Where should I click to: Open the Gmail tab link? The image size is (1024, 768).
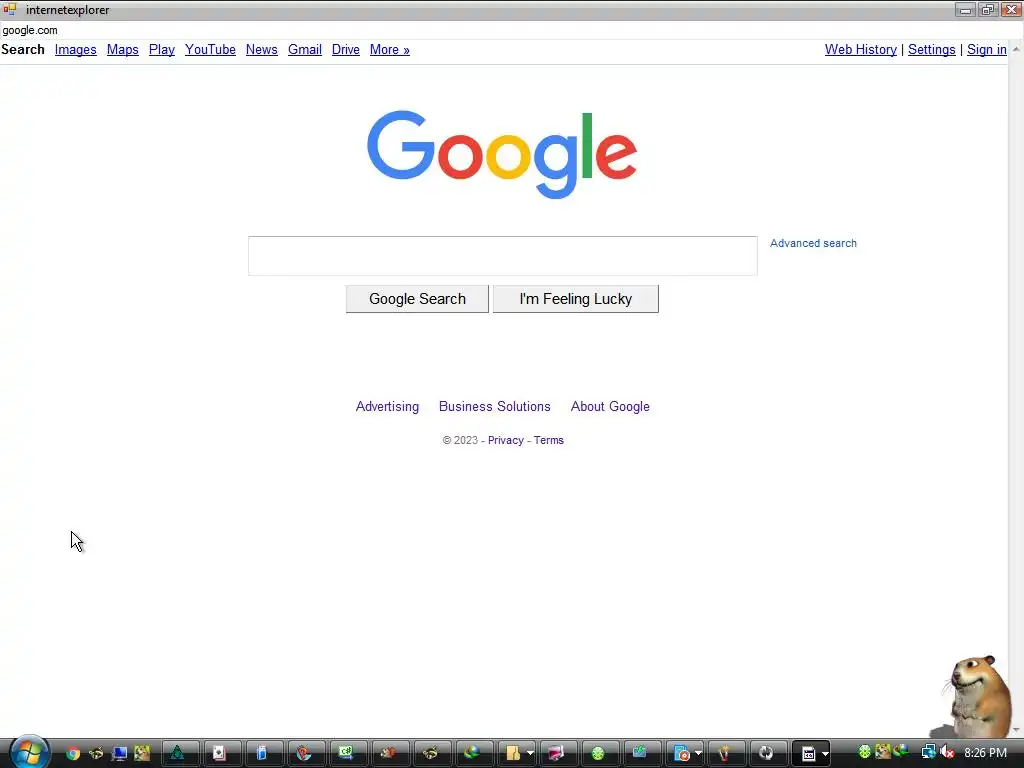click(305, 50)
